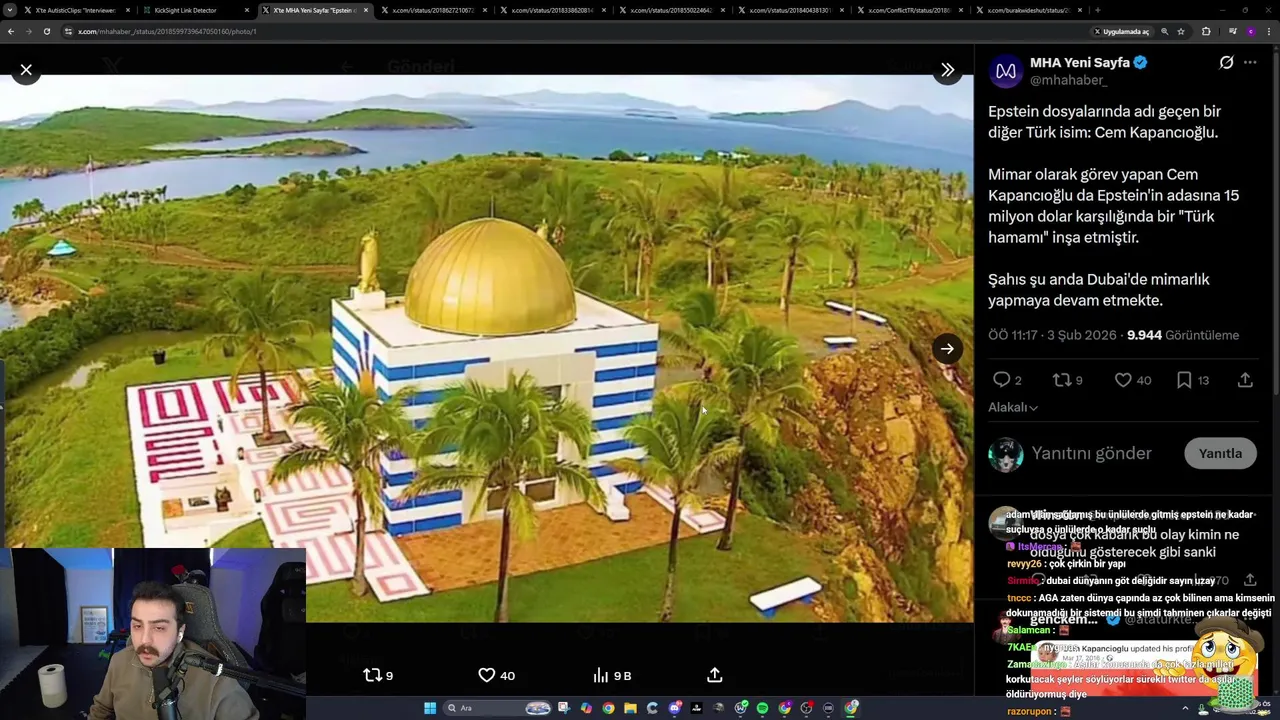Open Chrome's three-dot menu
The width and height of the screenshot is (1280, 720).
click(x=1269, y=31)
